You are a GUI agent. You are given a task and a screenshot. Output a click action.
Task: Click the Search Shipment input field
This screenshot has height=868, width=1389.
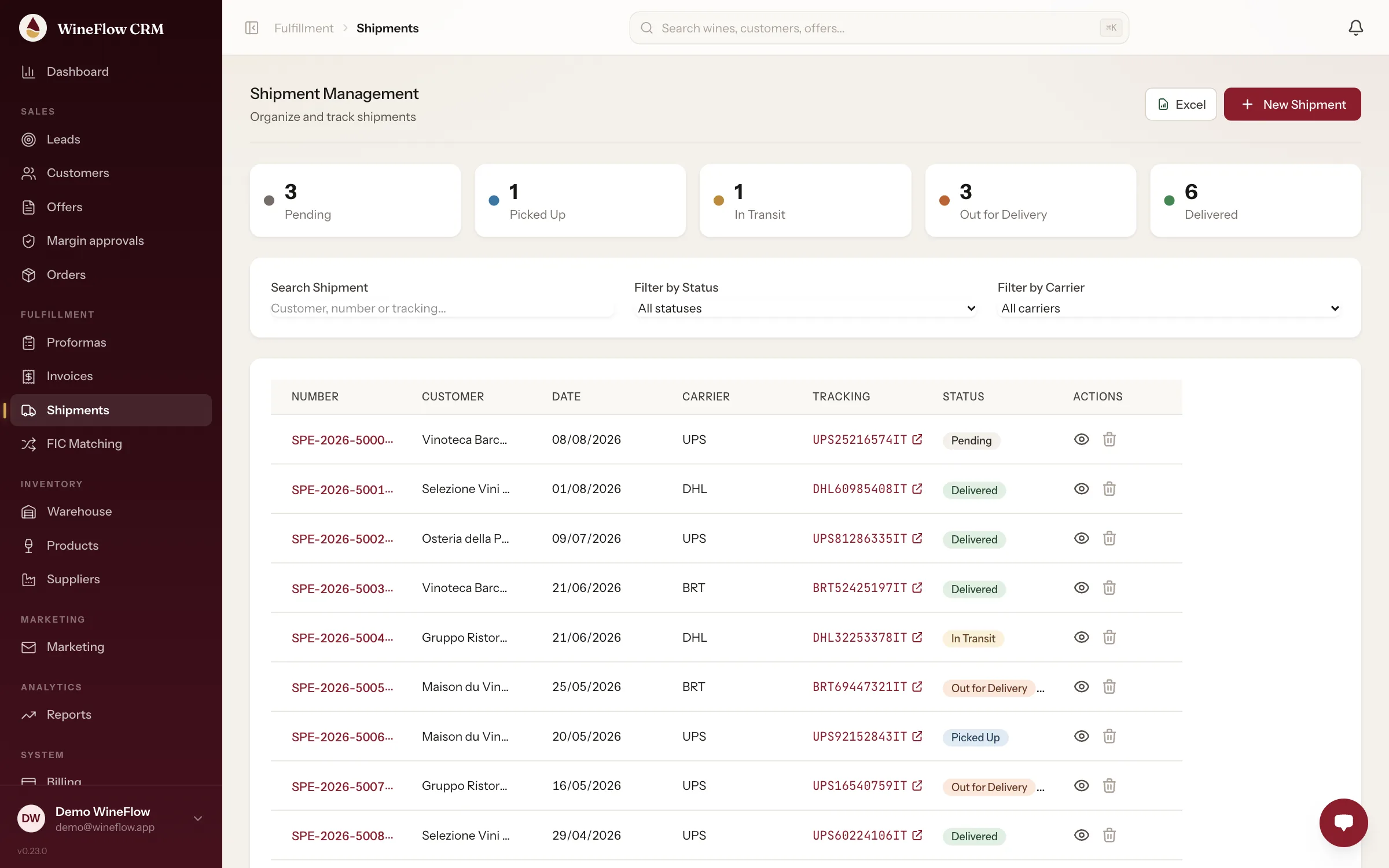(x=442, y=308)
